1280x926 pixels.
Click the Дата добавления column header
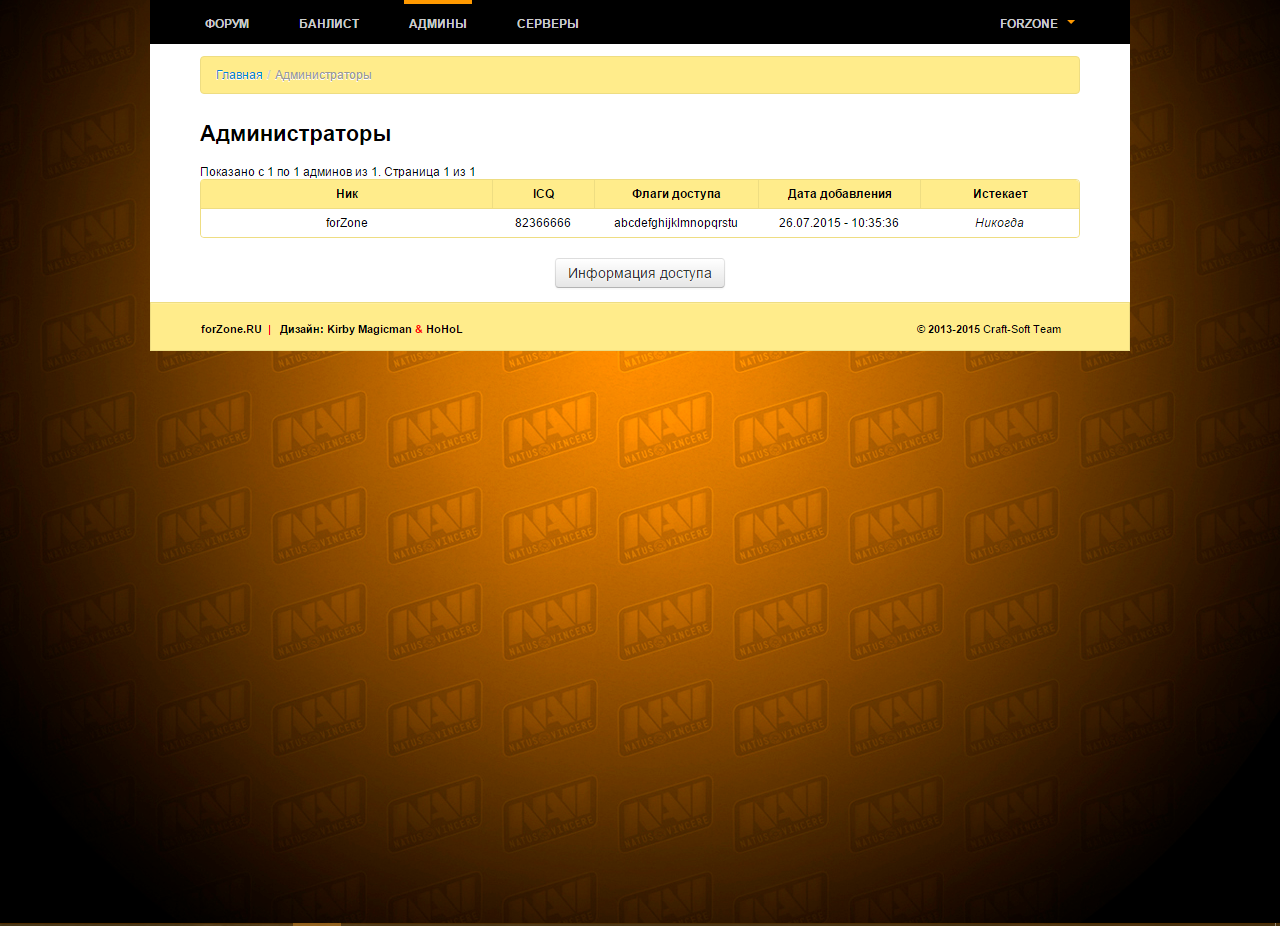[839, 194]
